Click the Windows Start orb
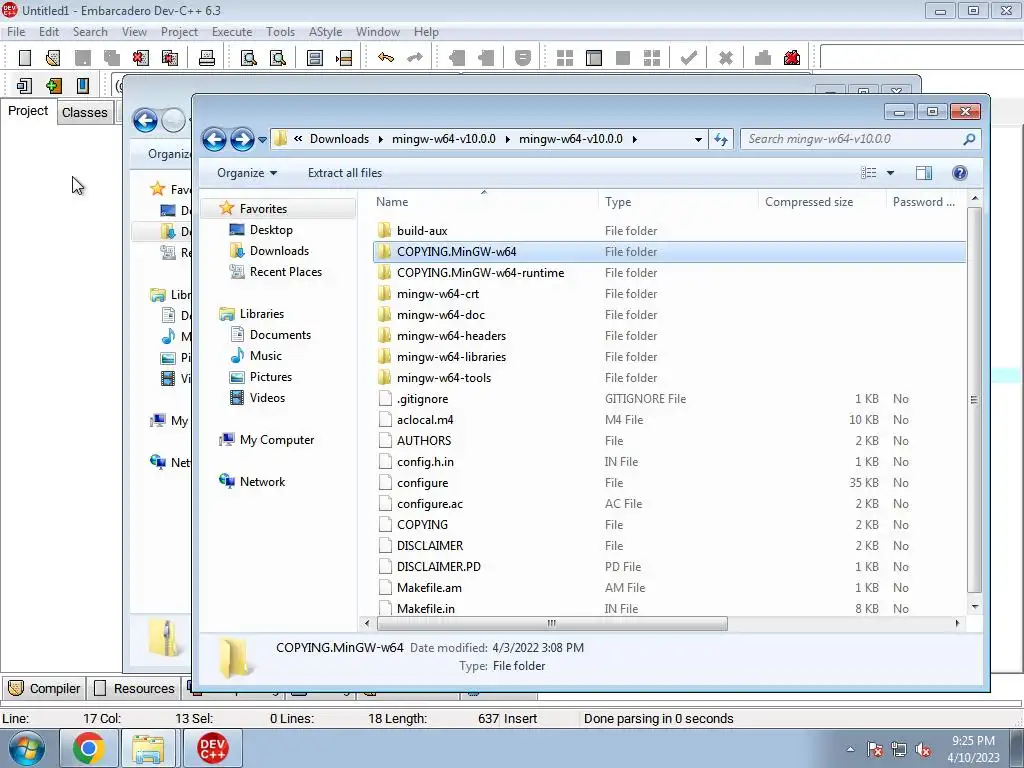 (27, 748)
